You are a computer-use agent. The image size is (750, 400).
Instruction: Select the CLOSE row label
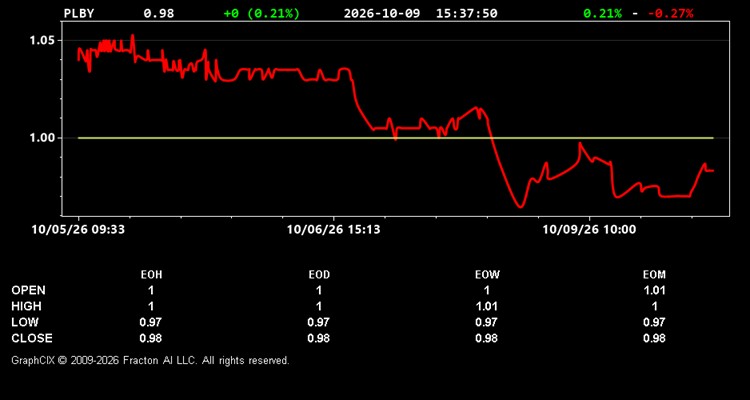pyautogui.click(x=32, y=338)
